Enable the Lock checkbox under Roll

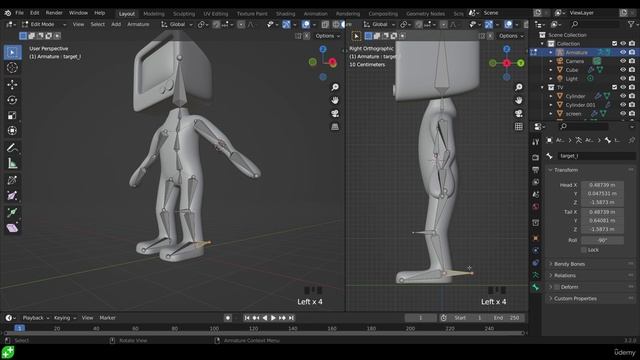(x=584, y=250)
